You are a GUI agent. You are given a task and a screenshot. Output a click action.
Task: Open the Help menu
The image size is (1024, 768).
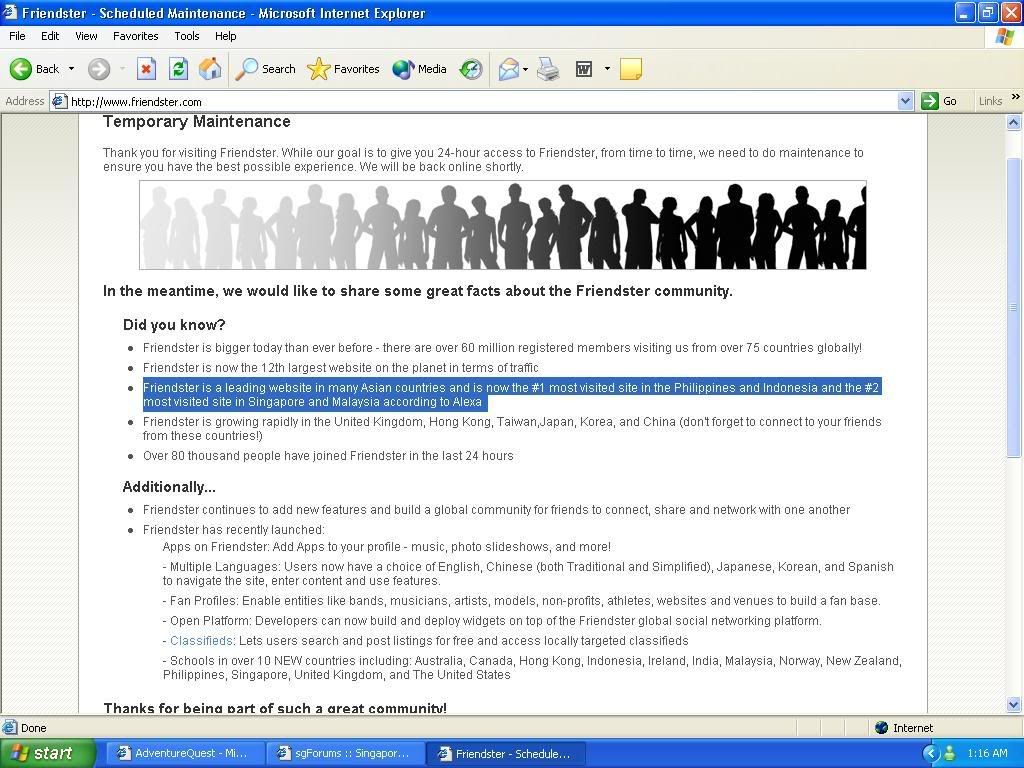[x=225, y=36]
